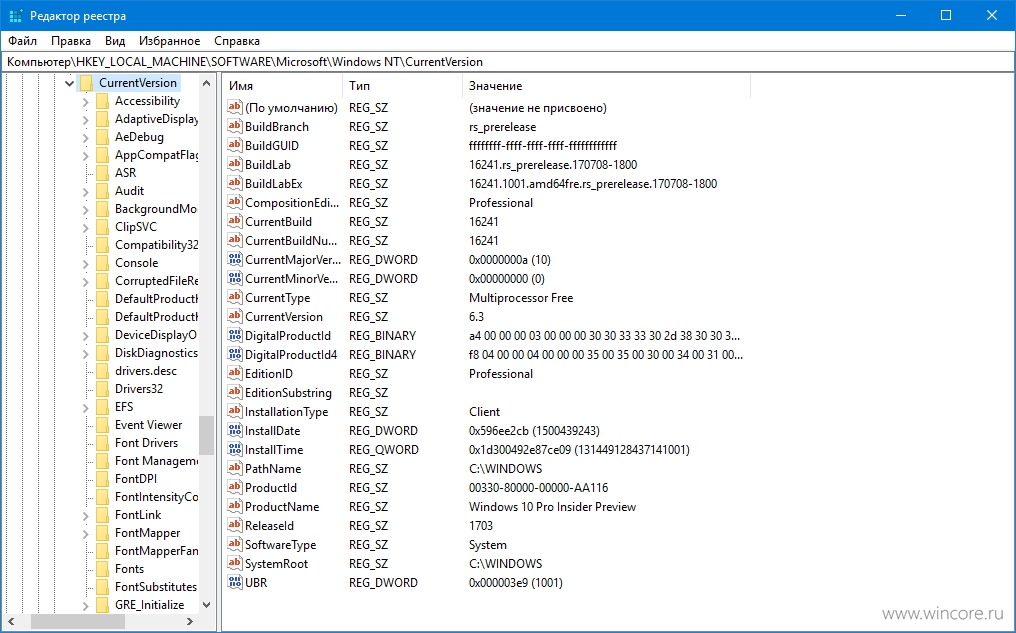Image resolution: width=1016 pixels, height=633 pixels.
Task: Expand the FontLink key
Action: pos(86,515)
